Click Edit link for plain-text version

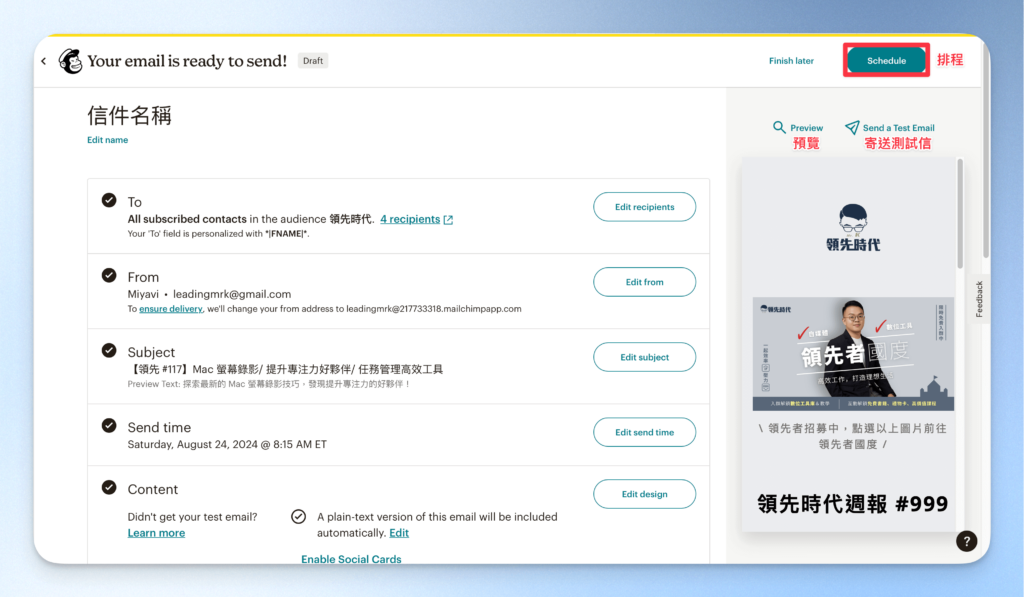pos(399,533)
